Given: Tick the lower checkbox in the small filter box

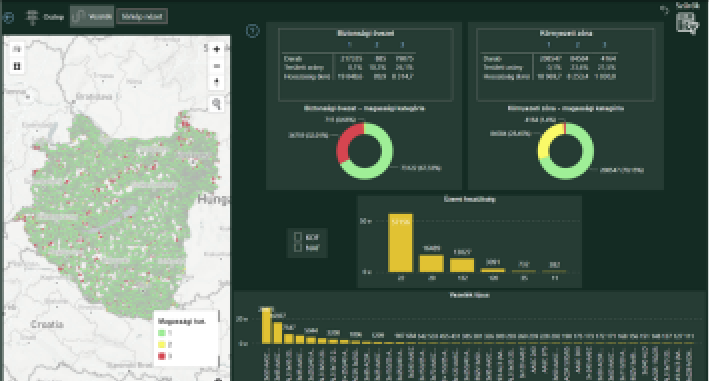Looking at the screenshot, I should (298, 248).
